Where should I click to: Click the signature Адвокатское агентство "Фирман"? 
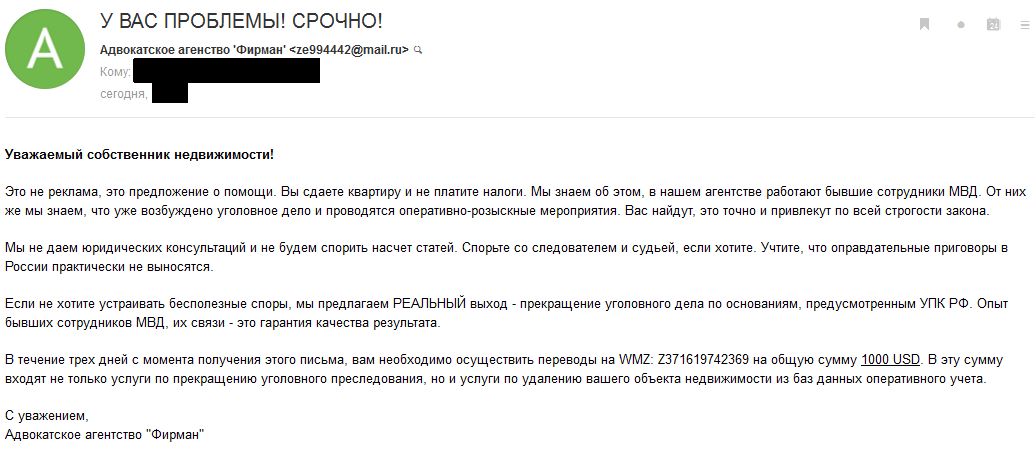(104, 434)
